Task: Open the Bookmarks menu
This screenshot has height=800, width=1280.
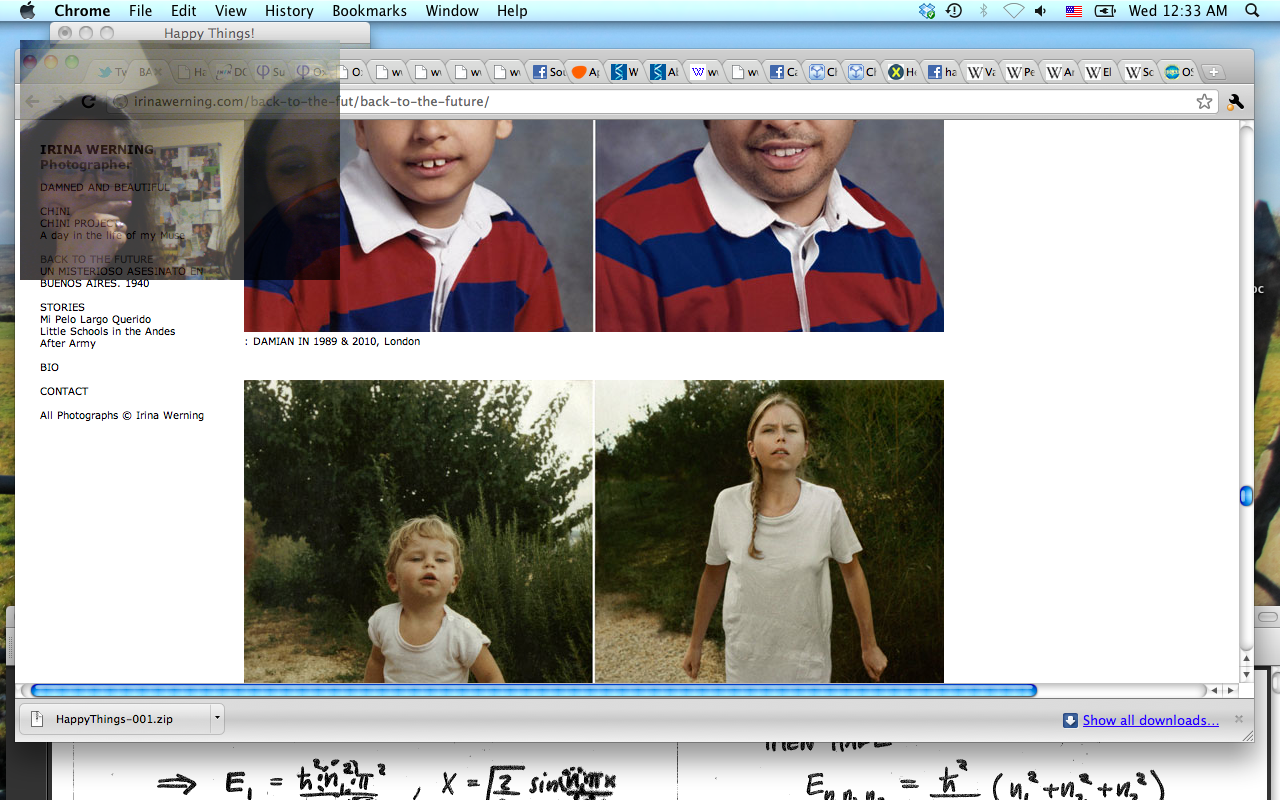Action: (369, 11)
